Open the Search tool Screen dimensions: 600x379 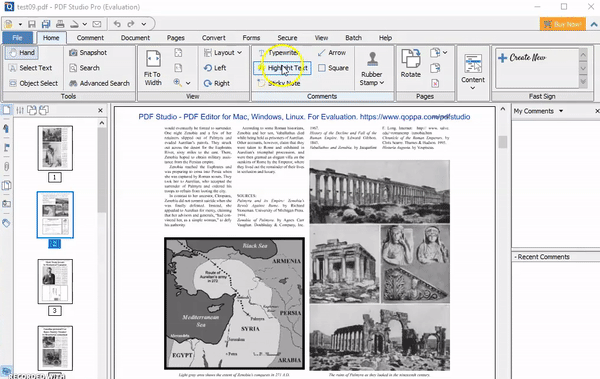click(84, 68)
